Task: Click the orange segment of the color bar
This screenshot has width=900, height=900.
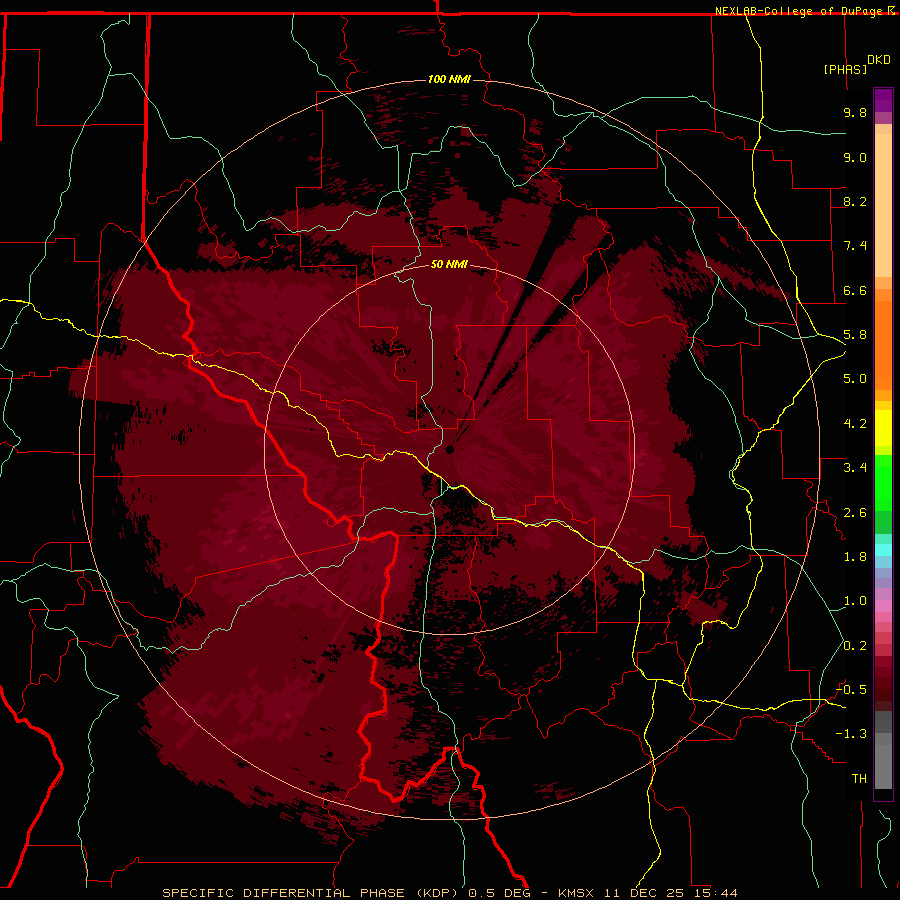Action: pos(883,344)
